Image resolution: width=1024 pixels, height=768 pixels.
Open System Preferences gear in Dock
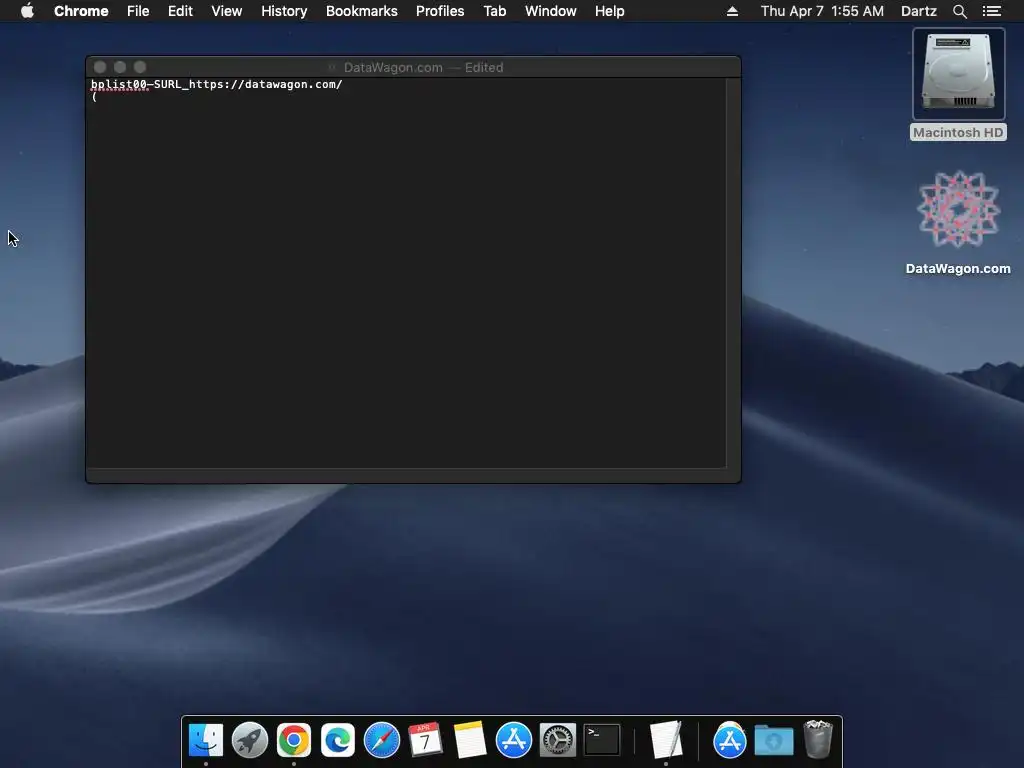(x=557, y=740)
